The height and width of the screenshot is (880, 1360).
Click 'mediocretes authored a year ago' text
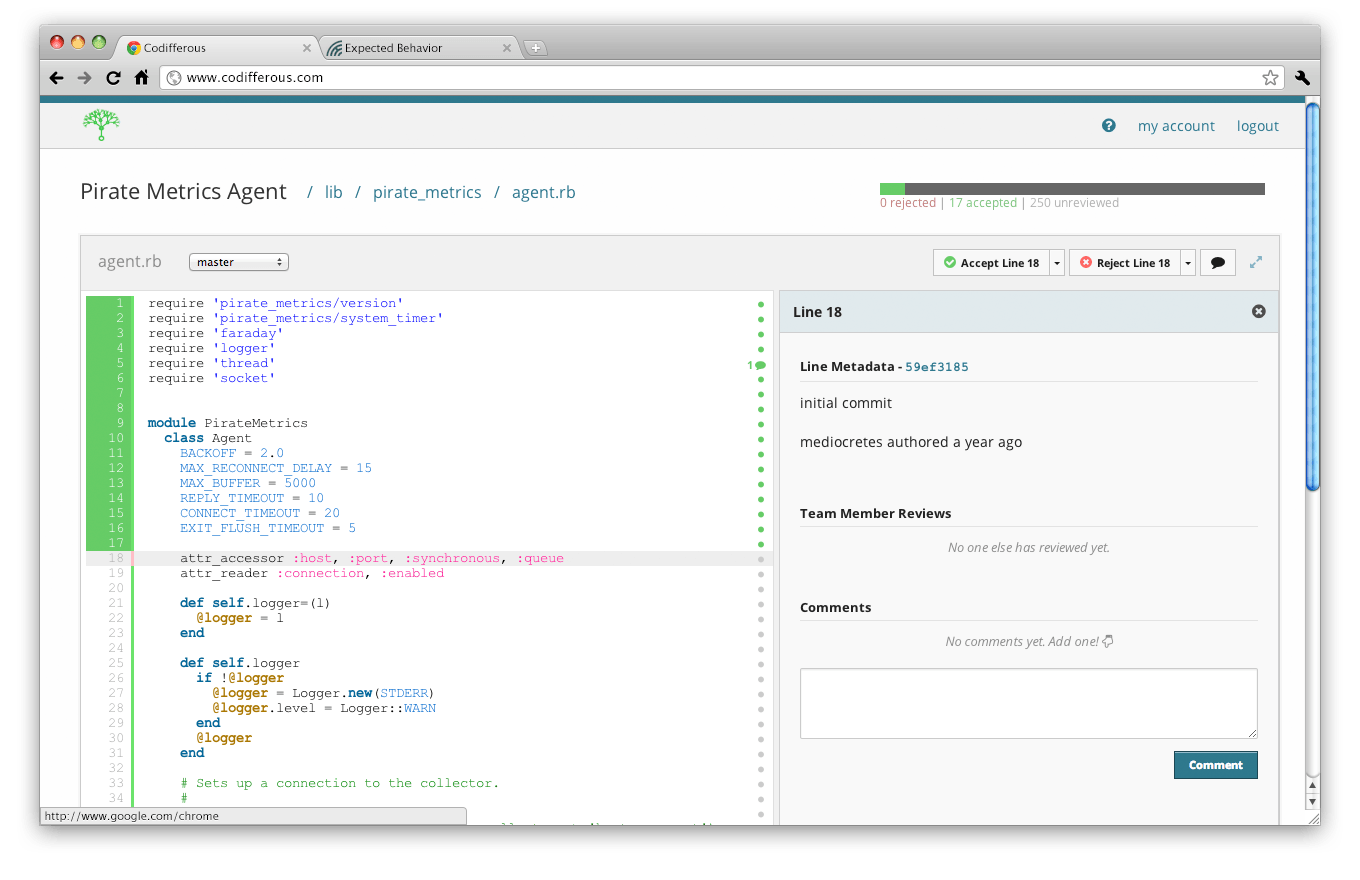pyautogui.click(x=911, y=442)
